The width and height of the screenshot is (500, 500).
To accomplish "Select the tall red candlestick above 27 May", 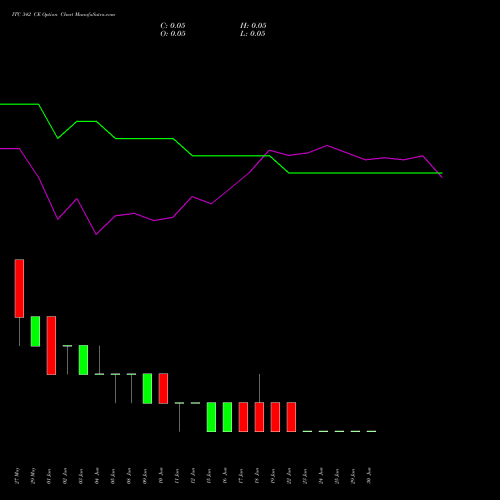I will (19, 288).
